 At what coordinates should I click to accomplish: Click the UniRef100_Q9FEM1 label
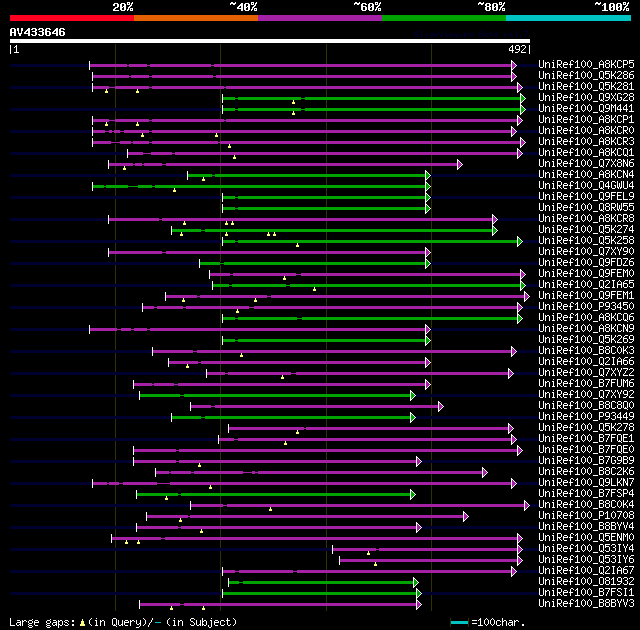click(x=586, y=296)
